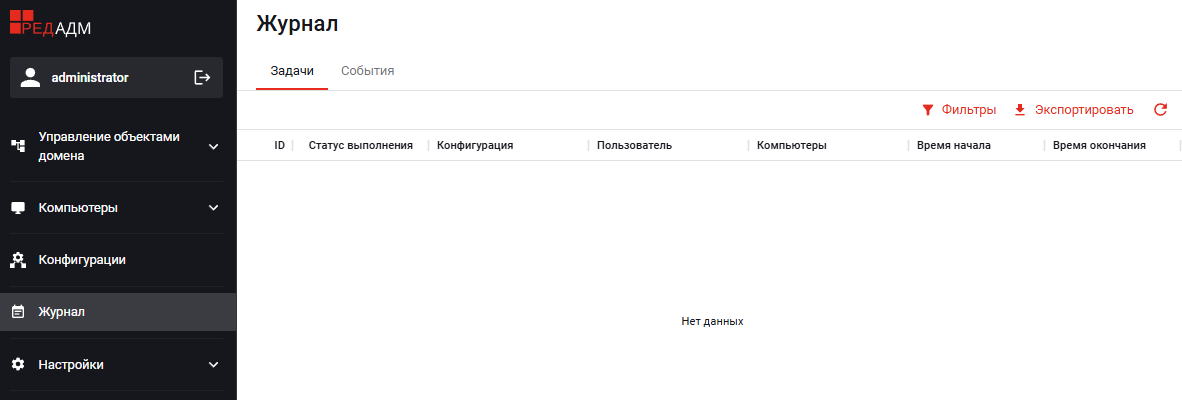Click the Настройки gear icon
The height and width of the screenshot is (400, 1182).
18,364
